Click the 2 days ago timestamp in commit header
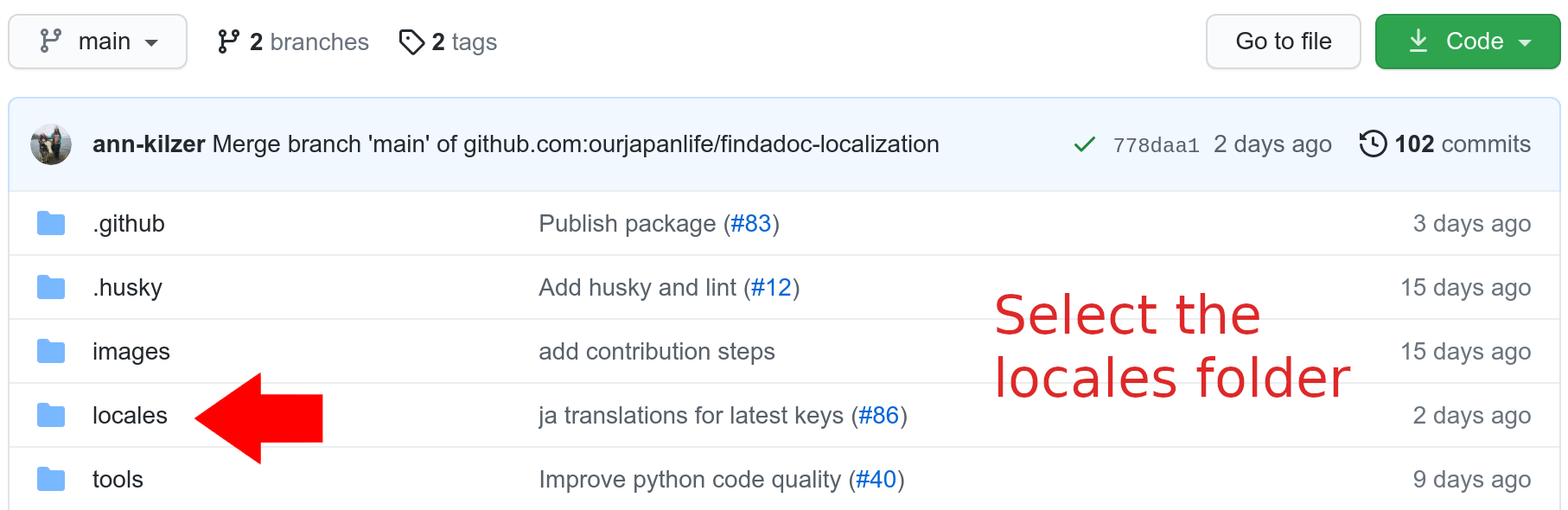 point(1272,144)
